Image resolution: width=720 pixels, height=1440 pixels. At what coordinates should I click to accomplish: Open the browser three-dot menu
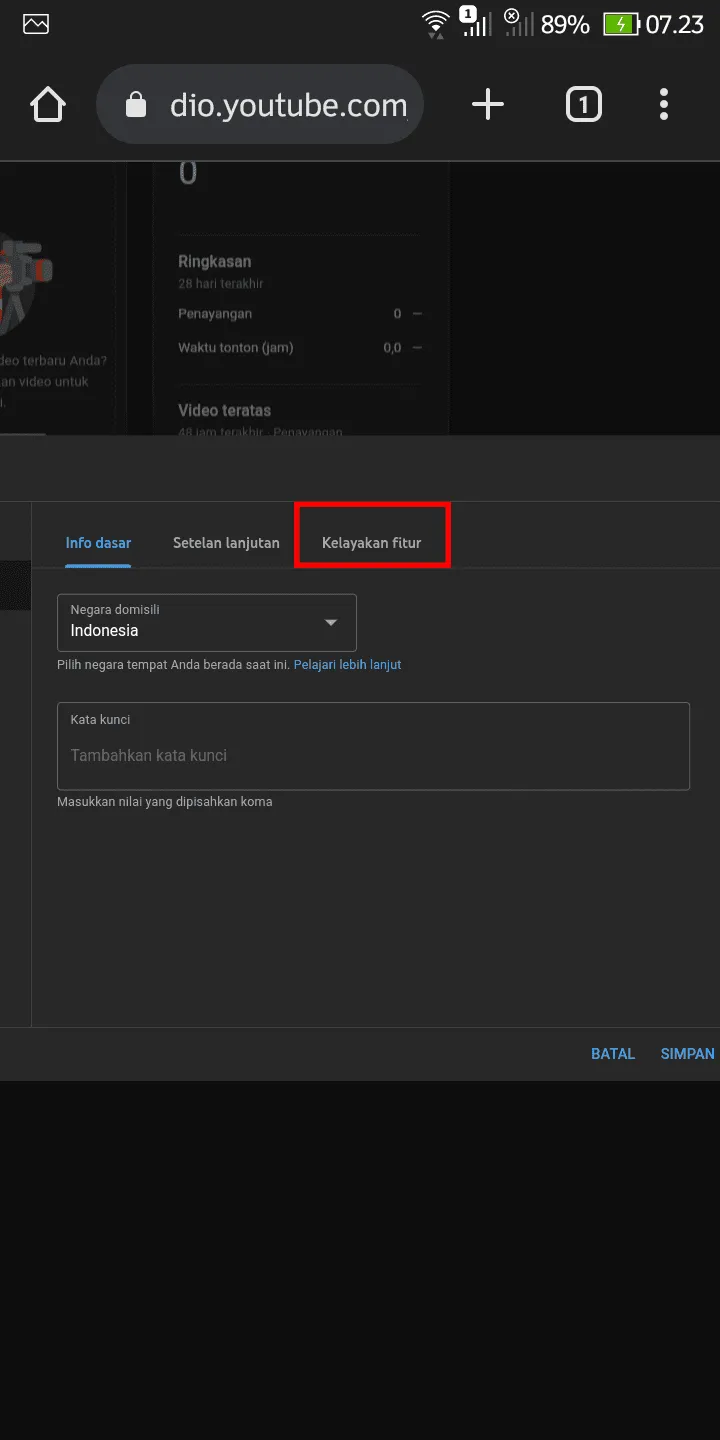pos(664,104)
